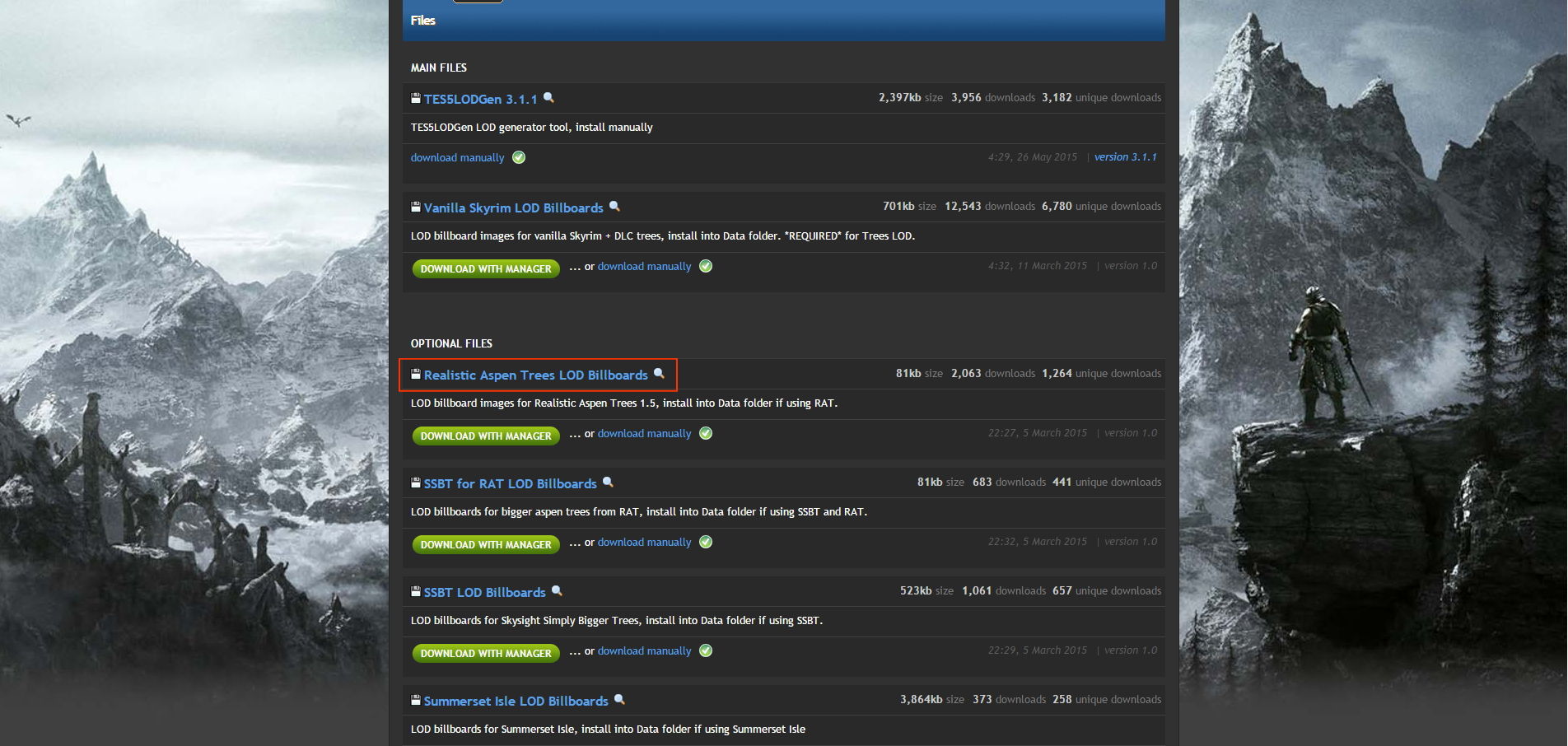Click the vanilla Skyrim + DLC trees description
The height and width of the screenshot is (746, 1568).
[663, 235]
